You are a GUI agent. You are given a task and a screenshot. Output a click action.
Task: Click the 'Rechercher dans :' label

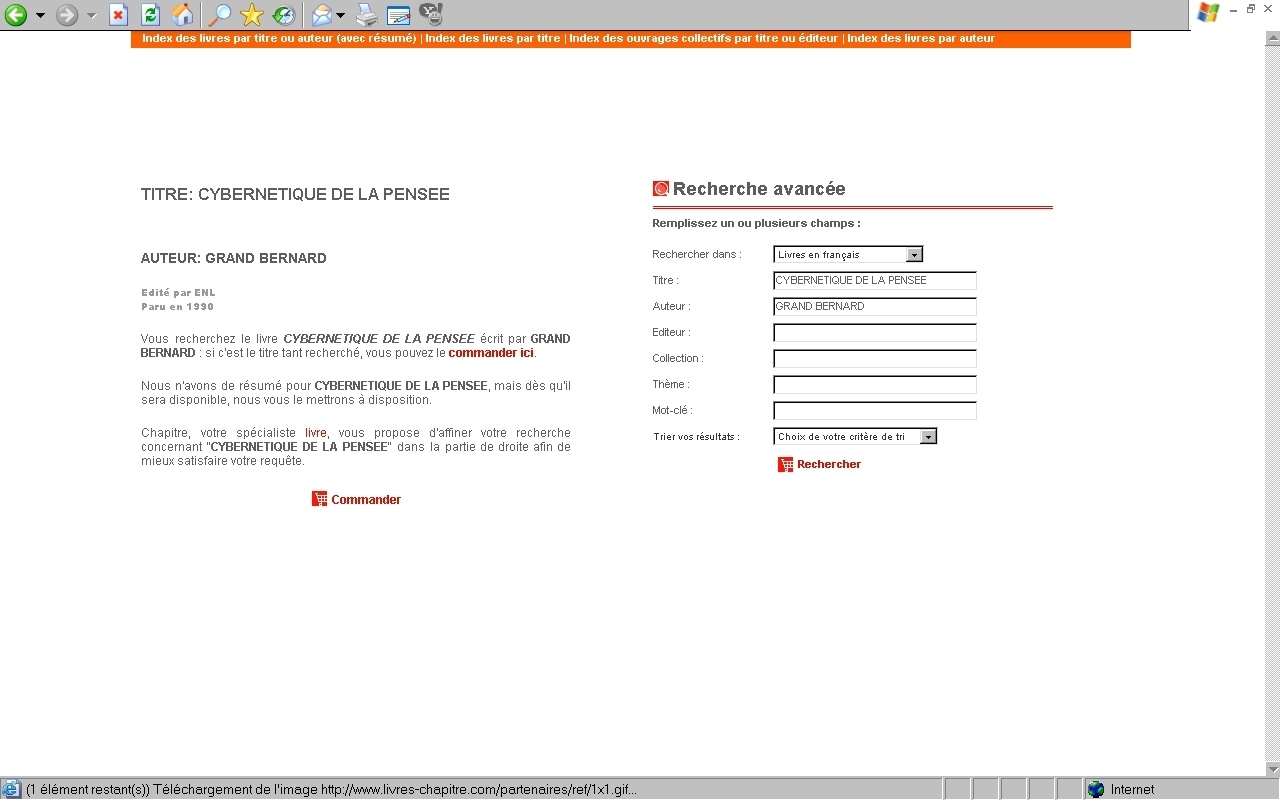pos(697,255)
